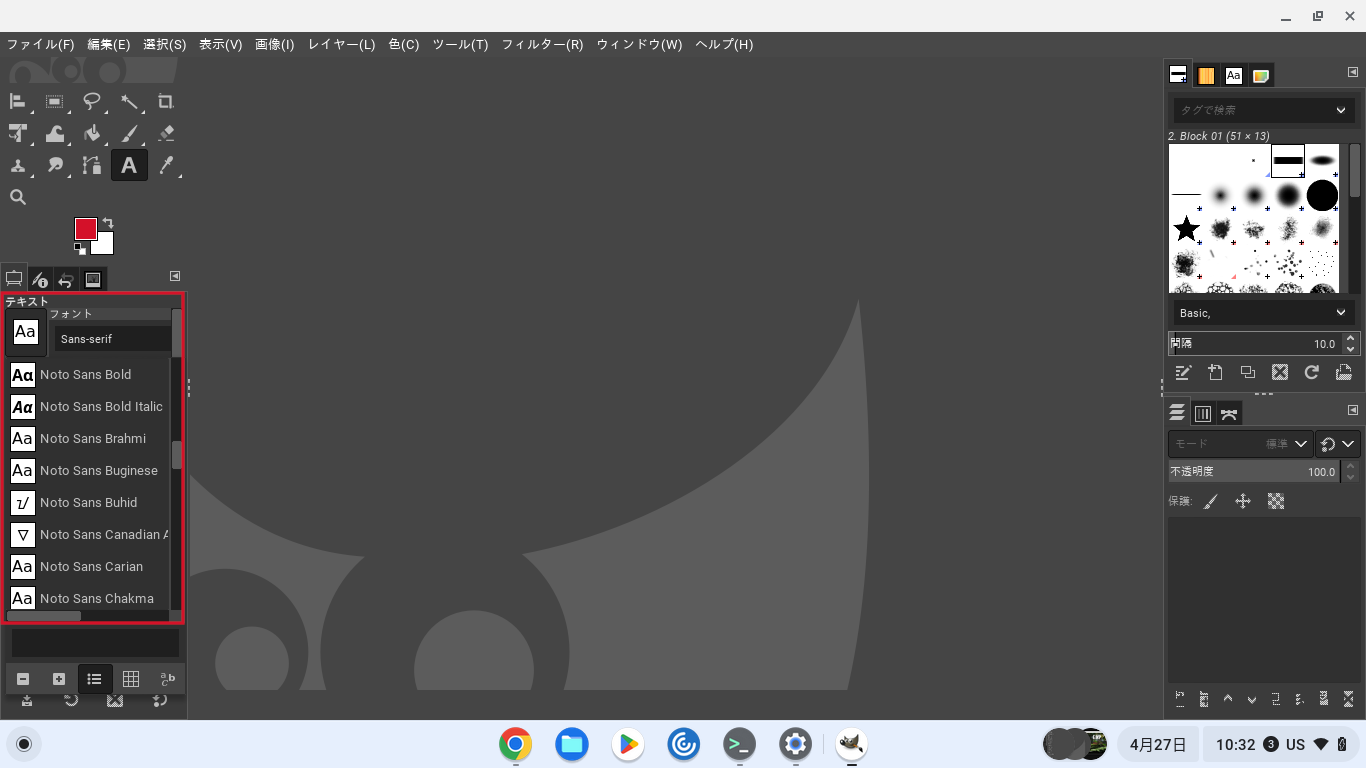Viewport: 1366px width, 768px height.
Task: Refresh brushes with the reload icon
Action: (x=1311, y=372)
